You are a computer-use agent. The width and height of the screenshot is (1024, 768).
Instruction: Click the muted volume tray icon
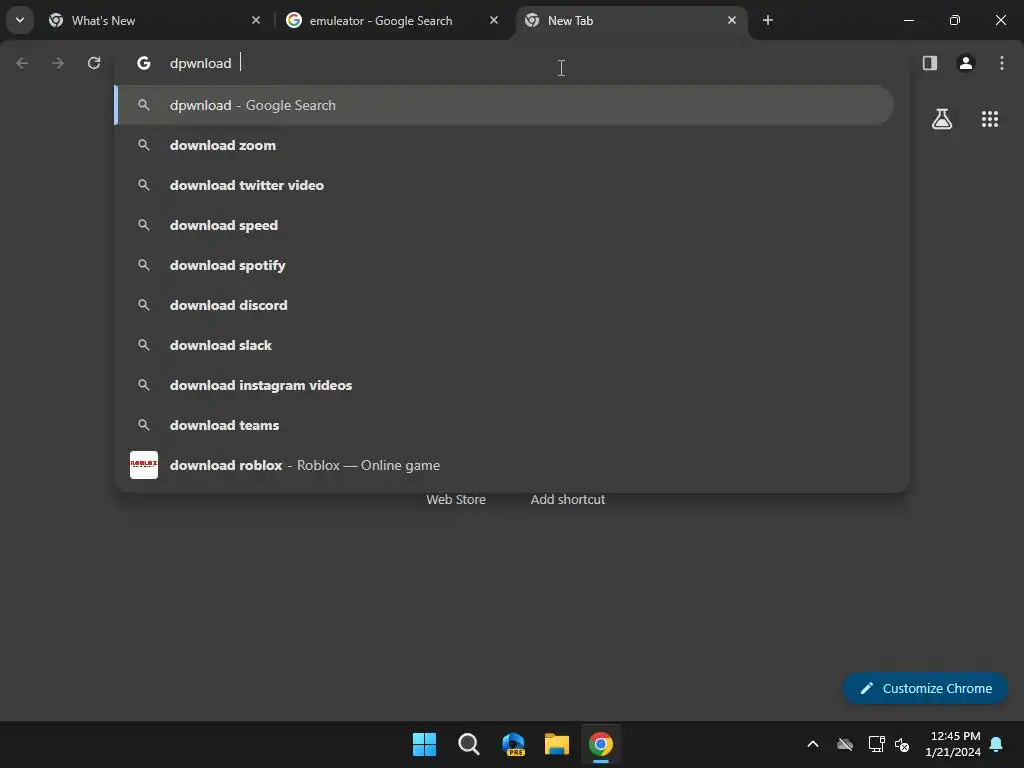[x=902, y=744]
